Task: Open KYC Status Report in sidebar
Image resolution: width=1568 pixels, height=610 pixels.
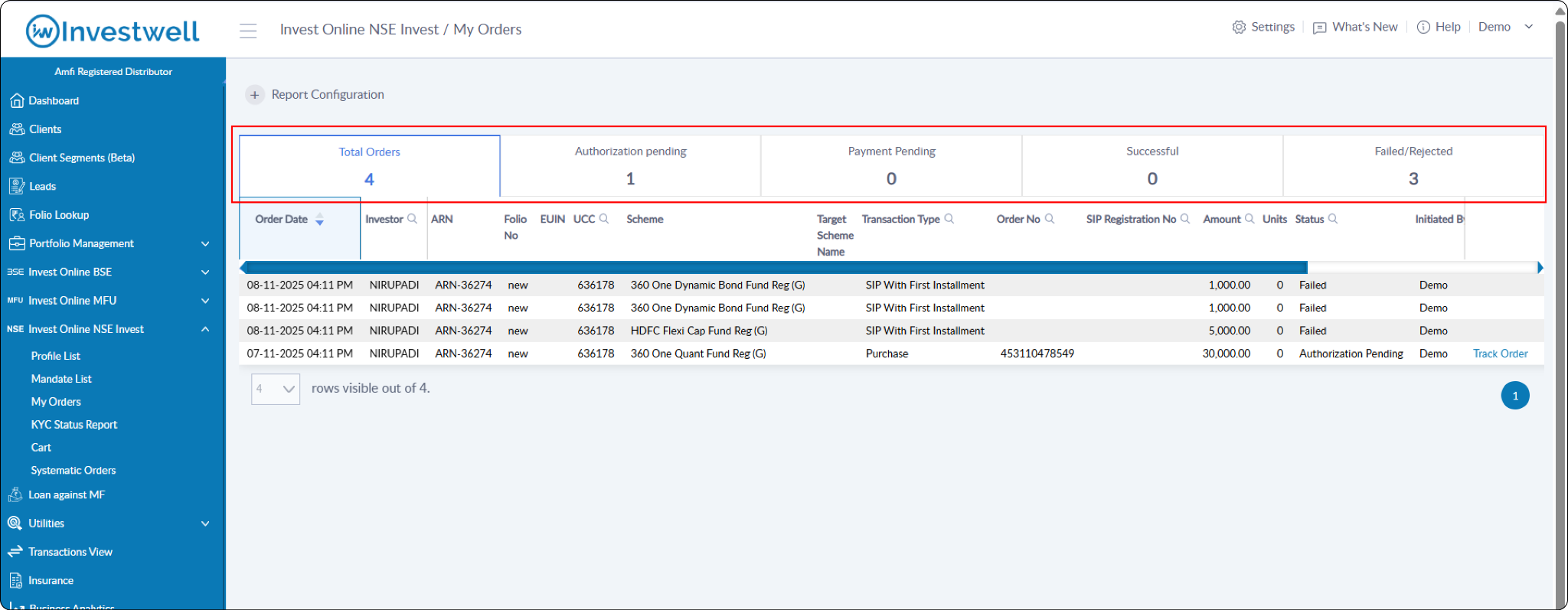Action: click(x=74, y=425)
